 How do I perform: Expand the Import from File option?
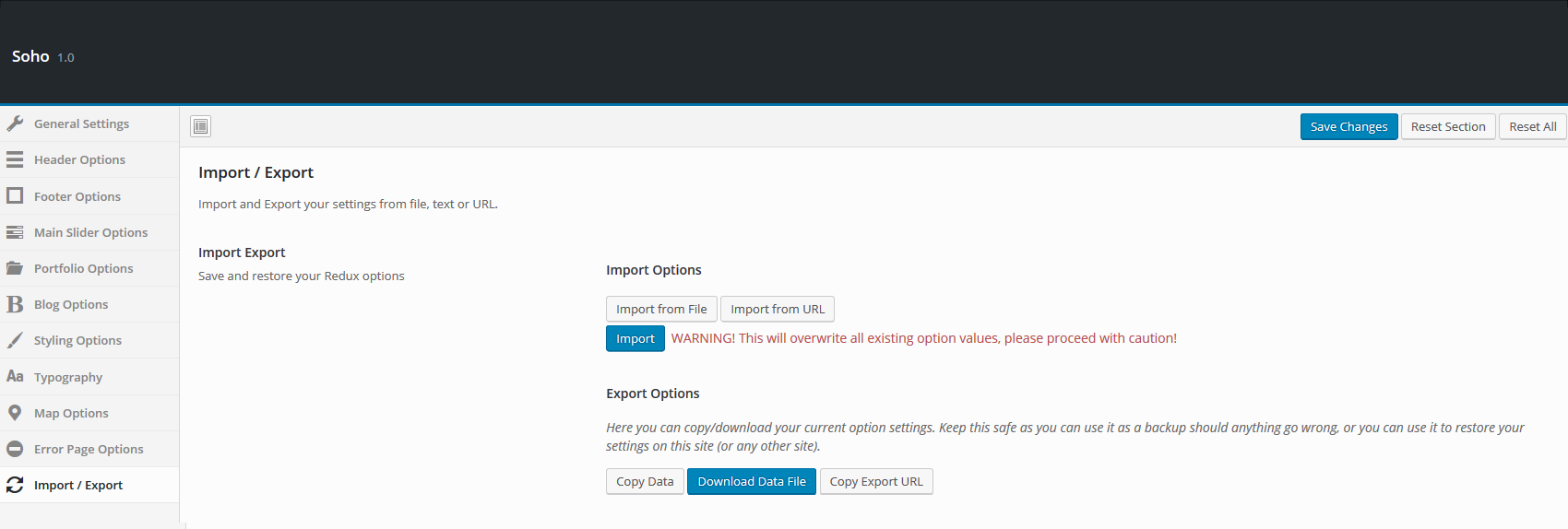(661, 309)
